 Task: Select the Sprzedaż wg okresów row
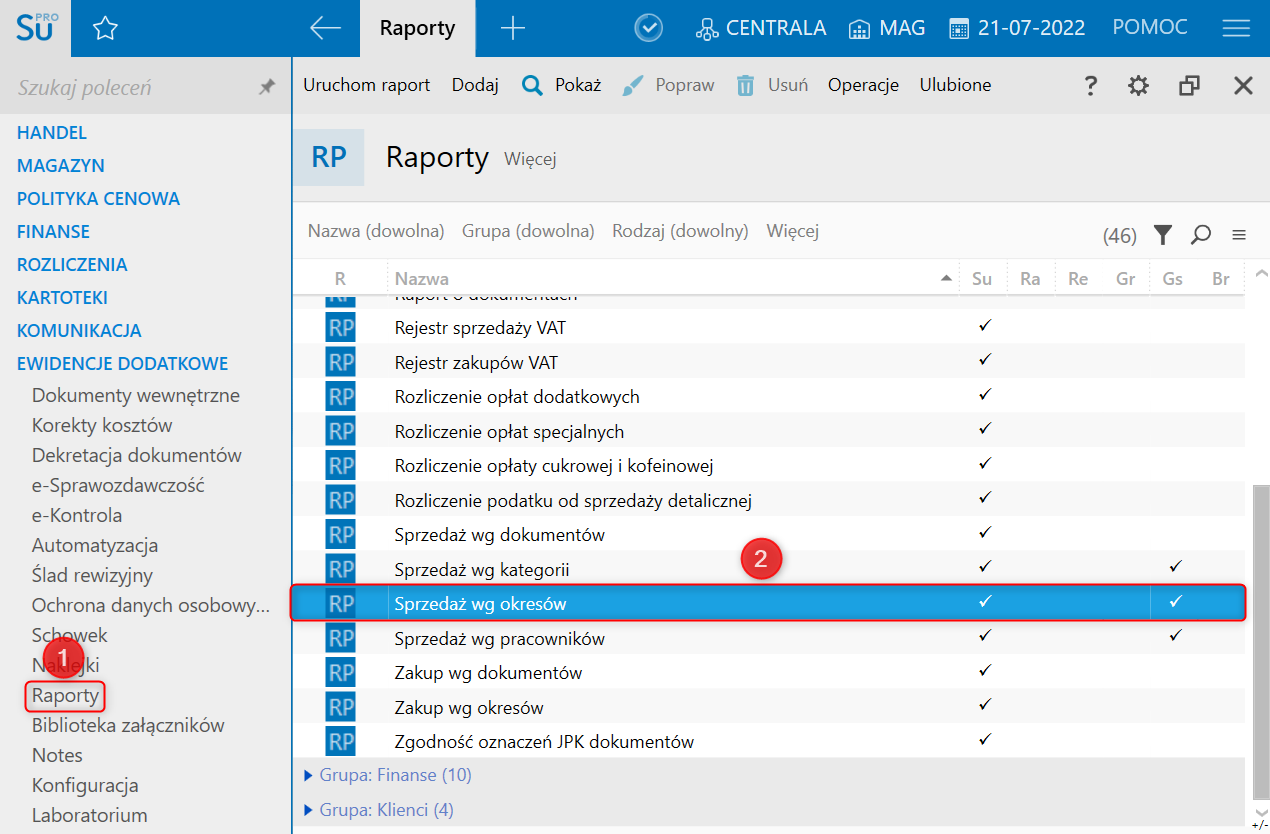coord(769,604)
